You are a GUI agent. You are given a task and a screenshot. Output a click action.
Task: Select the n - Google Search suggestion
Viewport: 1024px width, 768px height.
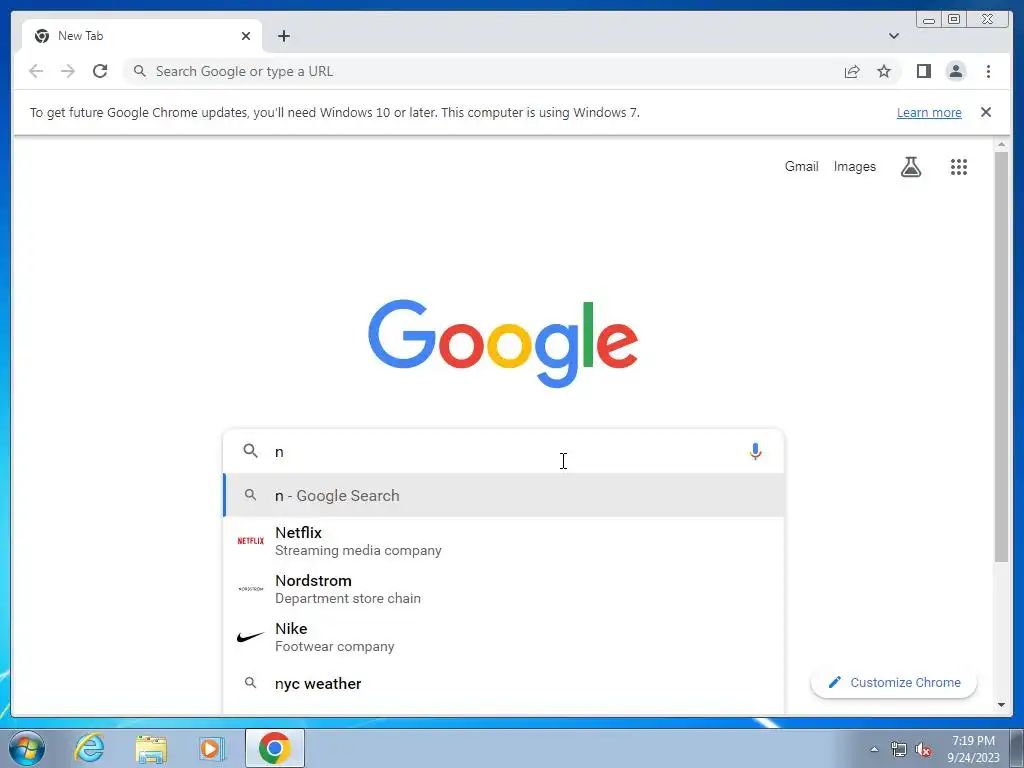(x=503, y=495)
